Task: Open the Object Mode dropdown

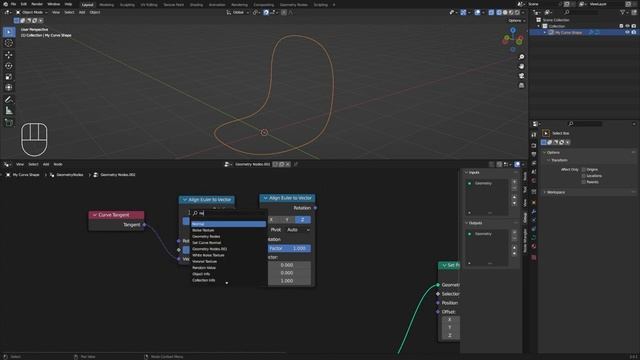Action: 31,13
